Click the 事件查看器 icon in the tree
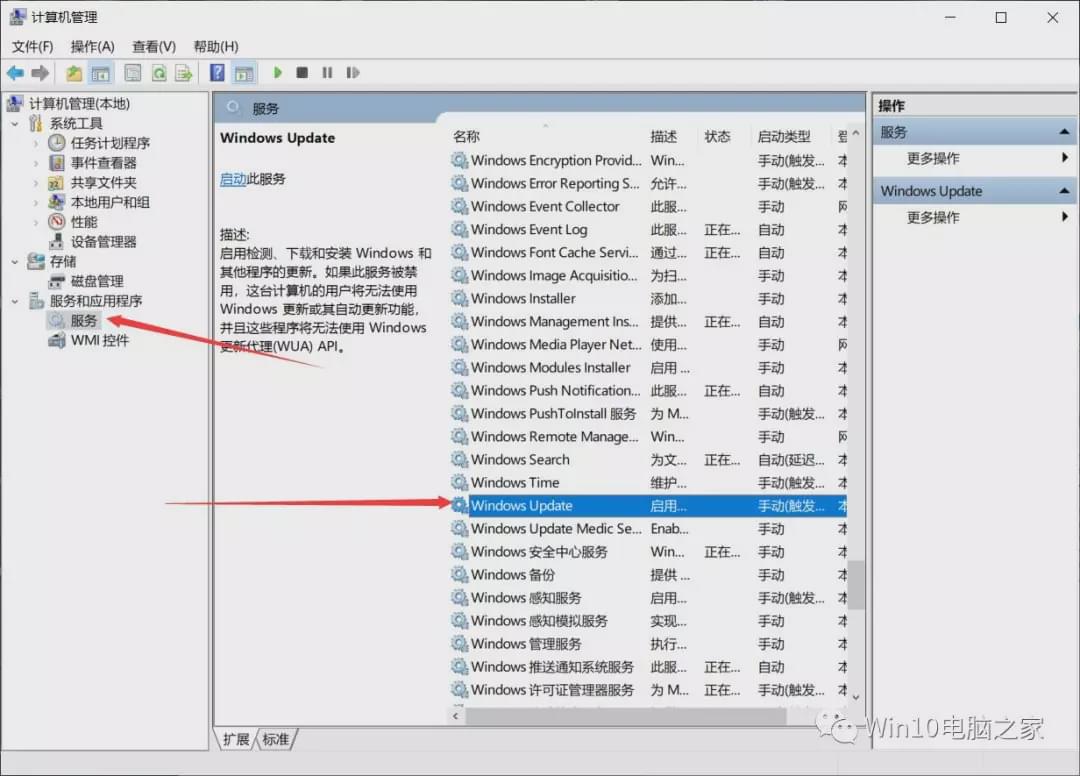Screen dimensions: 1080x776 pyautogui.click(x=56, y=163)
